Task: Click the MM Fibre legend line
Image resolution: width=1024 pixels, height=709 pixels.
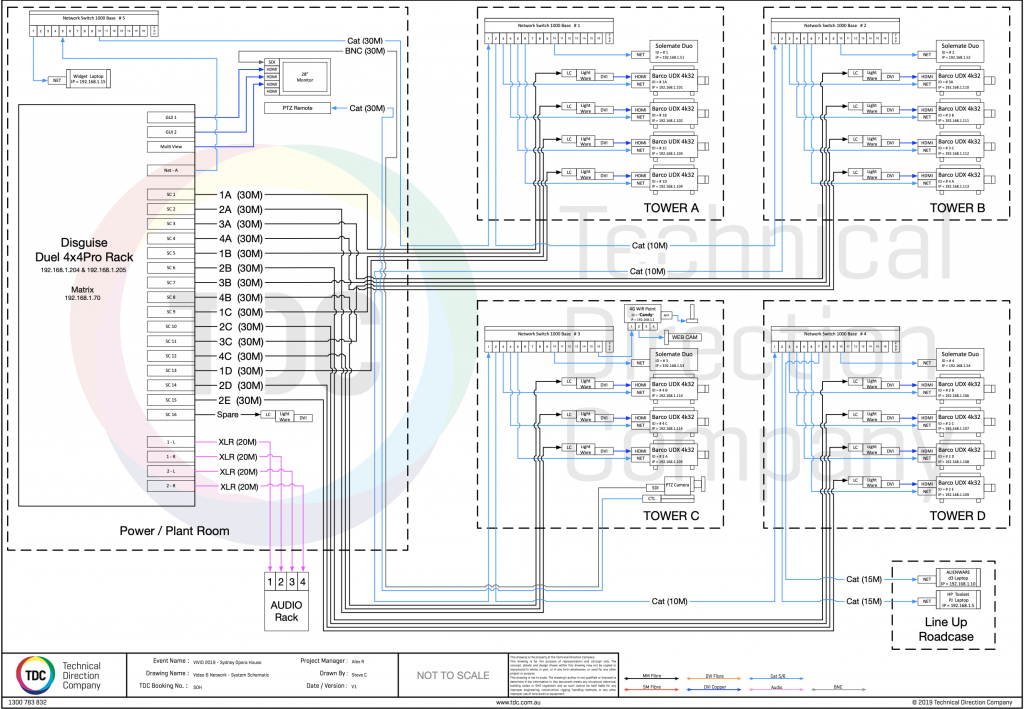Action: point(651,679)
